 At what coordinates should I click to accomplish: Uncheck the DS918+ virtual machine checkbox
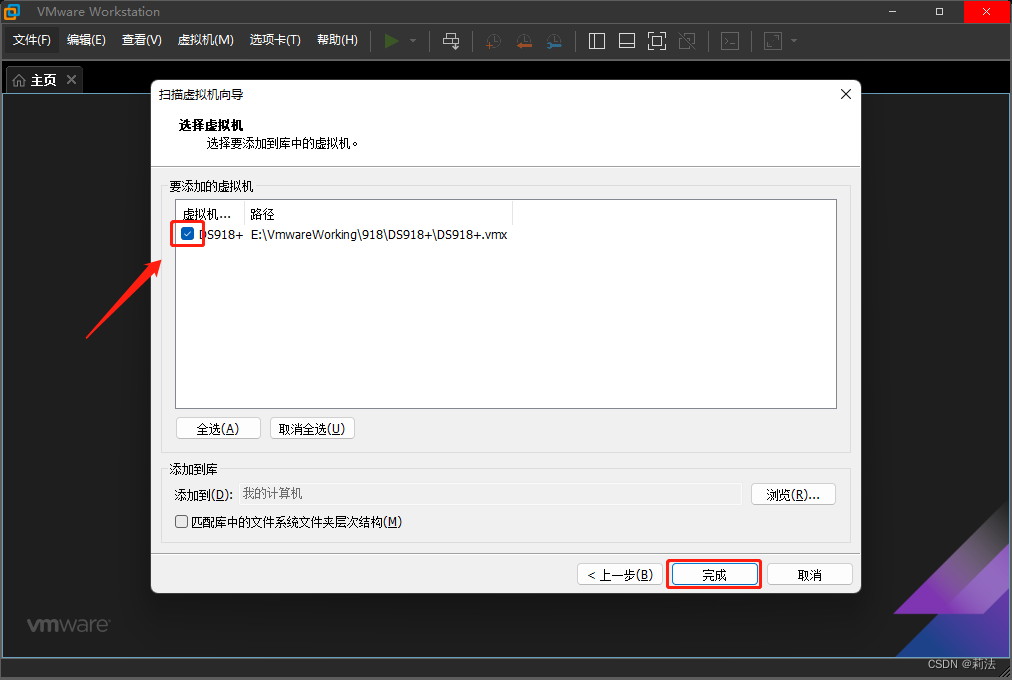pos(188,234)
